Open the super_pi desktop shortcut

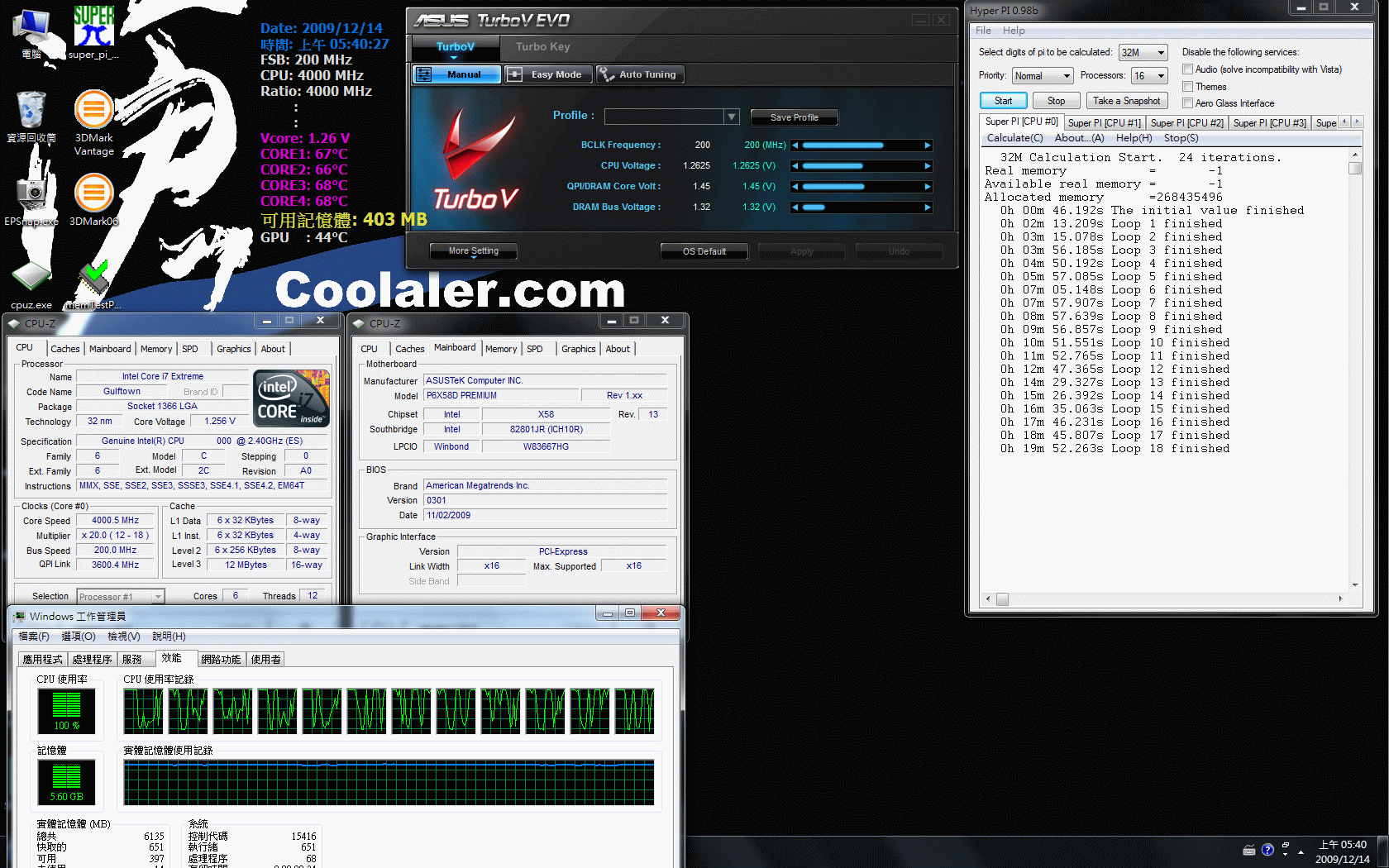coord(93,33)
